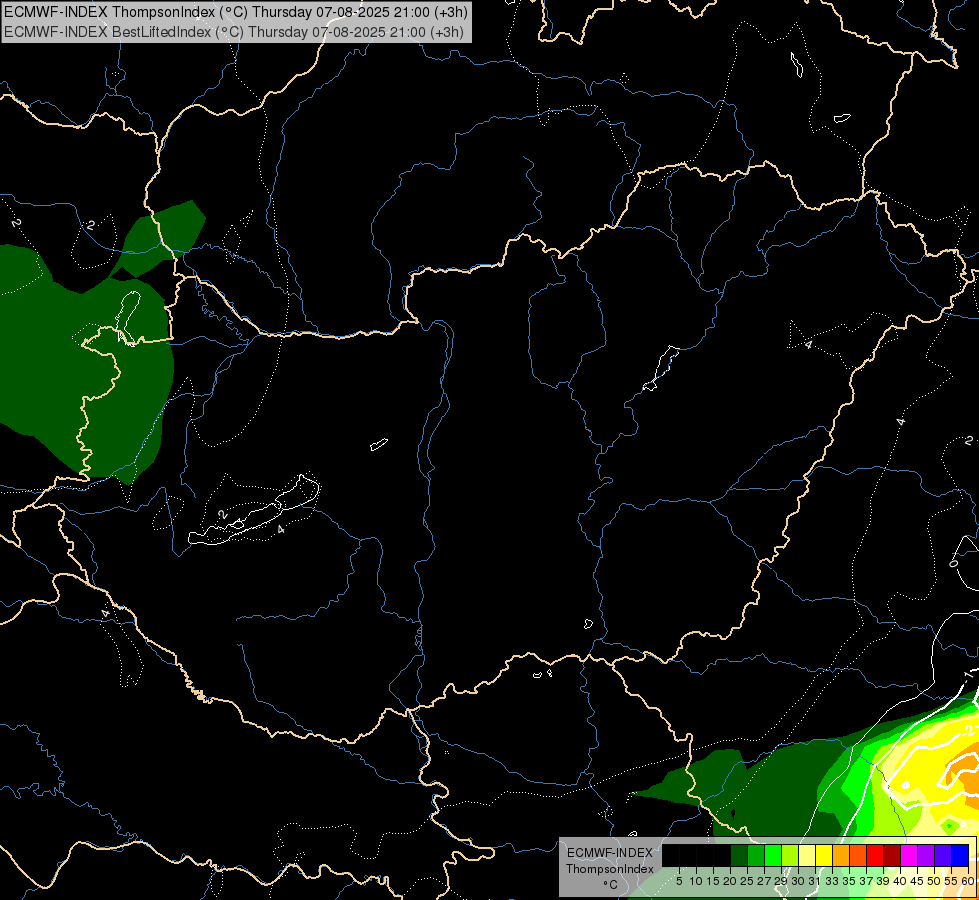Click the legend value label 60
The image size is (979, 900).
(x=968, y=881)
